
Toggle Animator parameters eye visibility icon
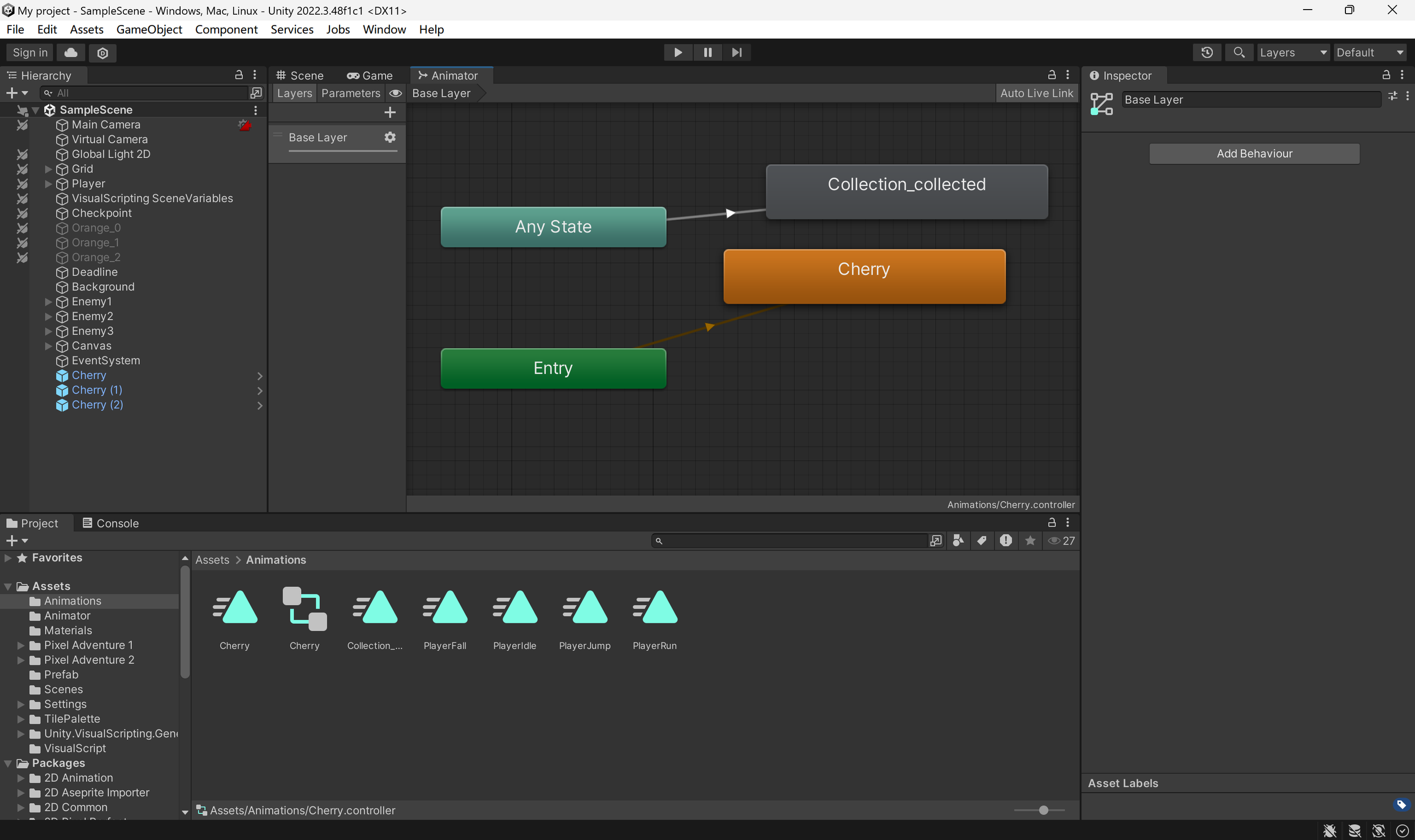click(396, 93)
